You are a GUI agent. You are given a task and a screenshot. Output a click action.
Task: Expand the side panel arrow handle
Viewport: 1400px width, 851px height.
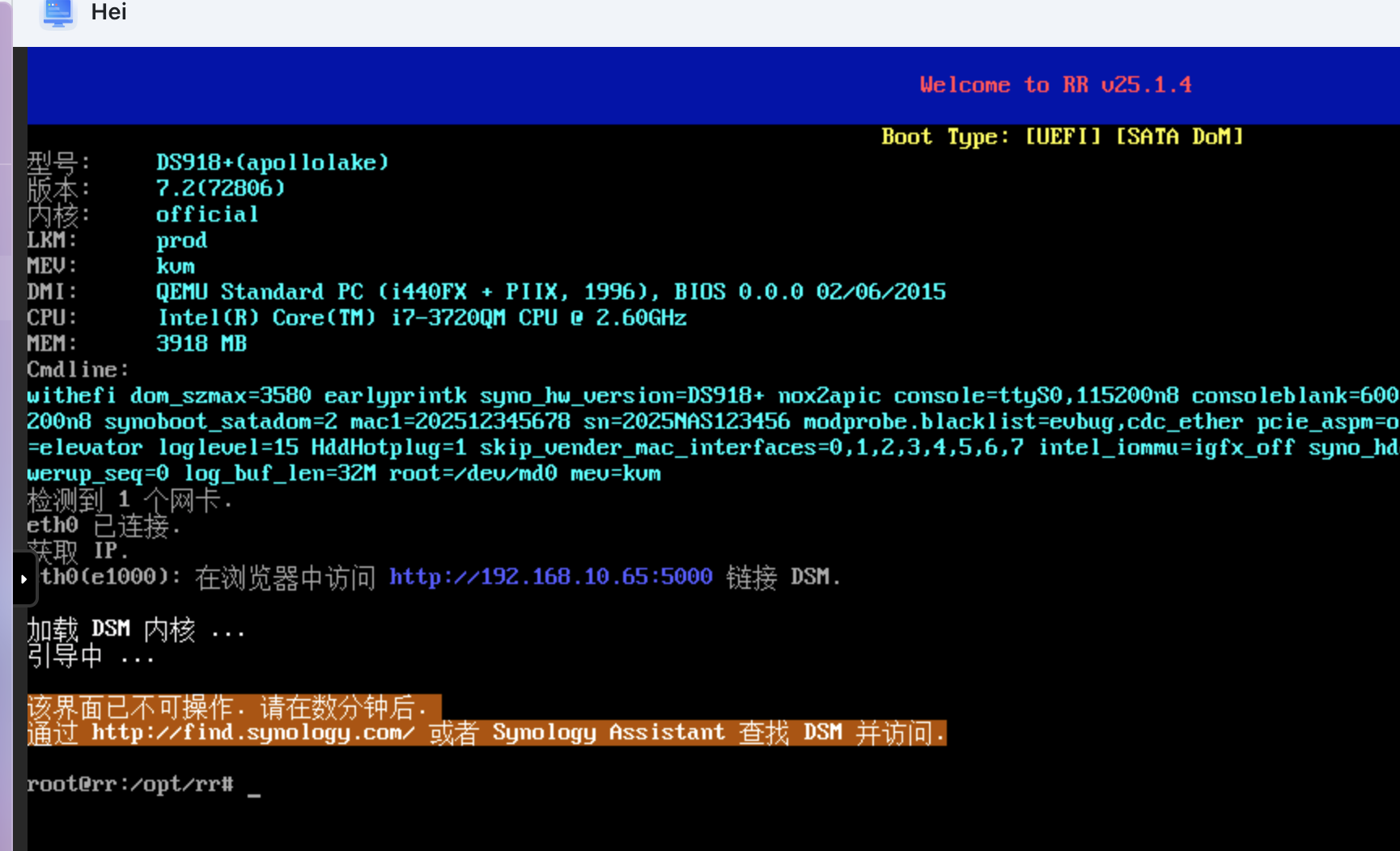24,579
